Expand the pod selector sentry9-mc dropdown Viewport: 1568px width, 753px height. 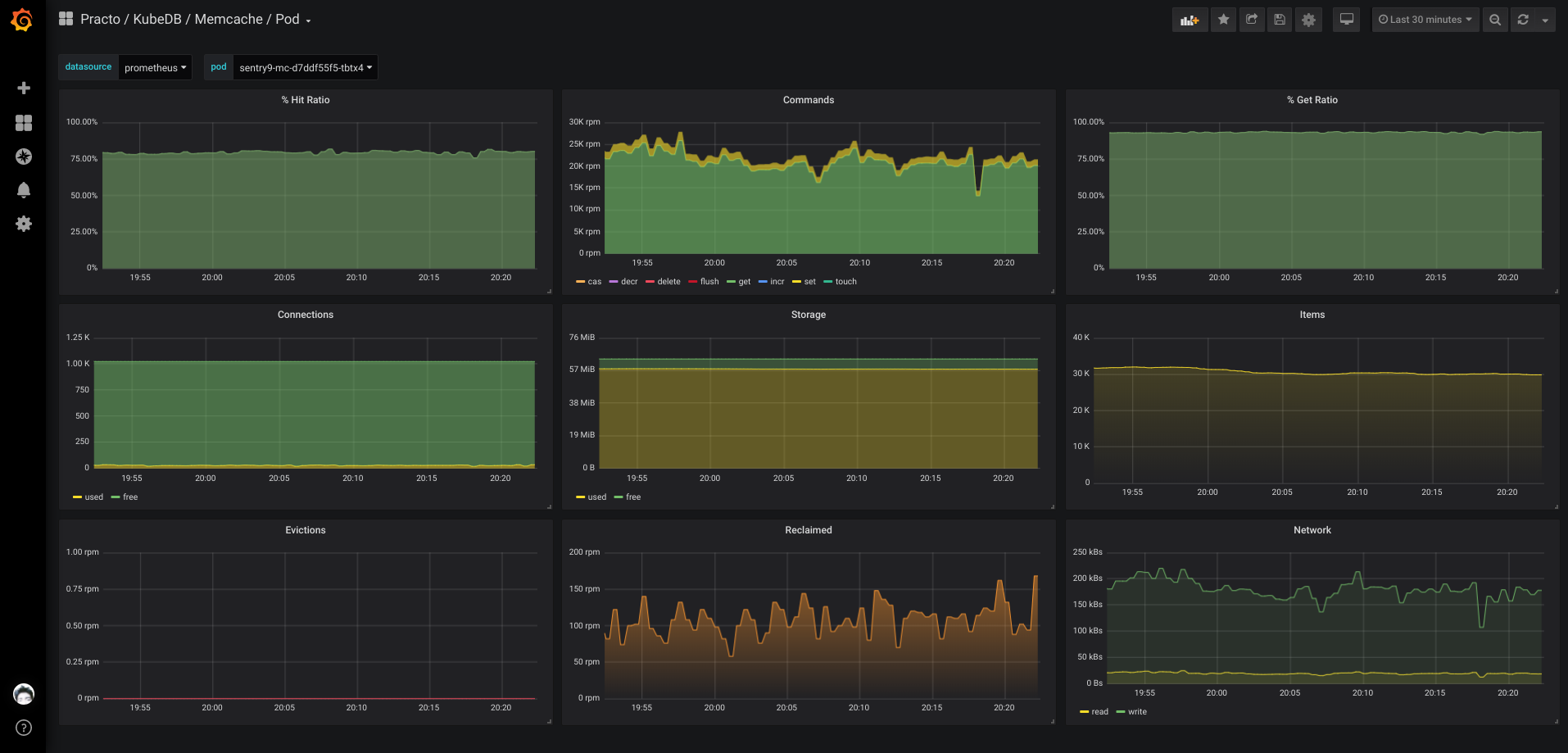click(x=305, y=67)
